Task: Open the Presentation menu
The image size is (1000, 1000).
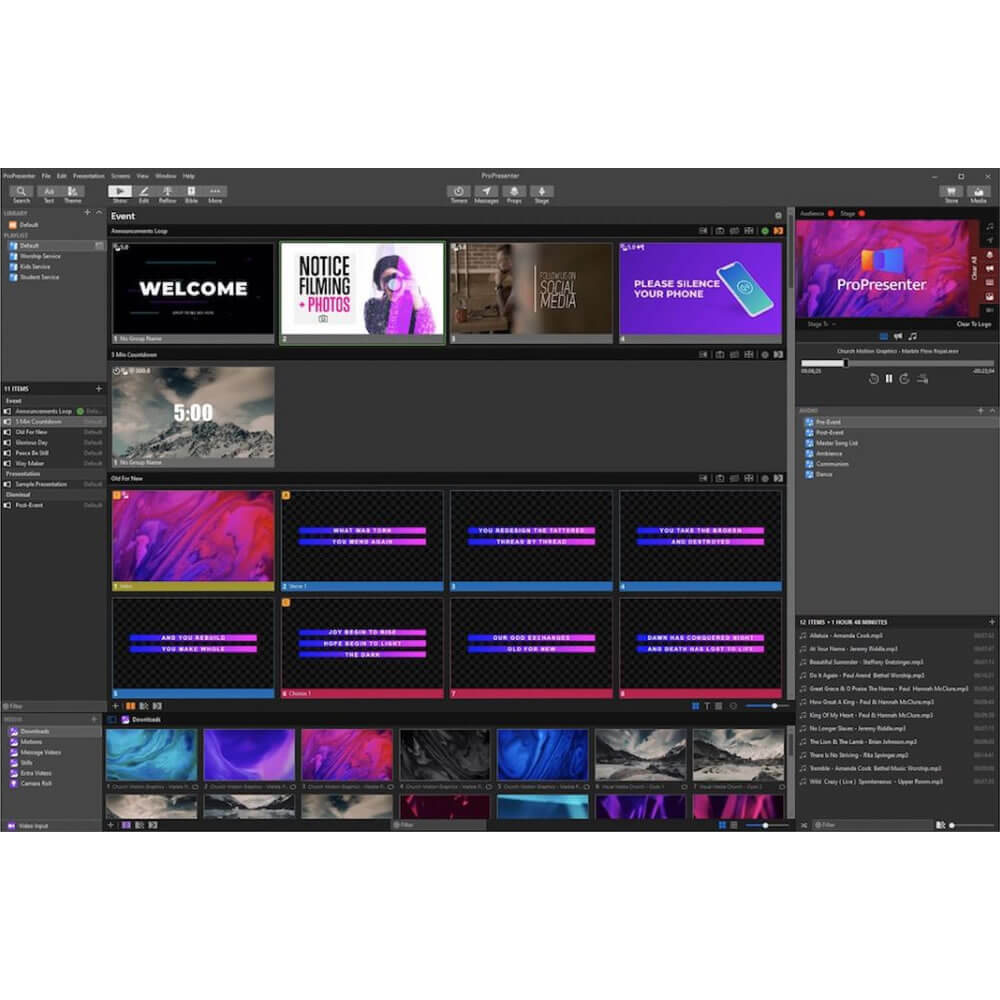Action: pos(90,175)
